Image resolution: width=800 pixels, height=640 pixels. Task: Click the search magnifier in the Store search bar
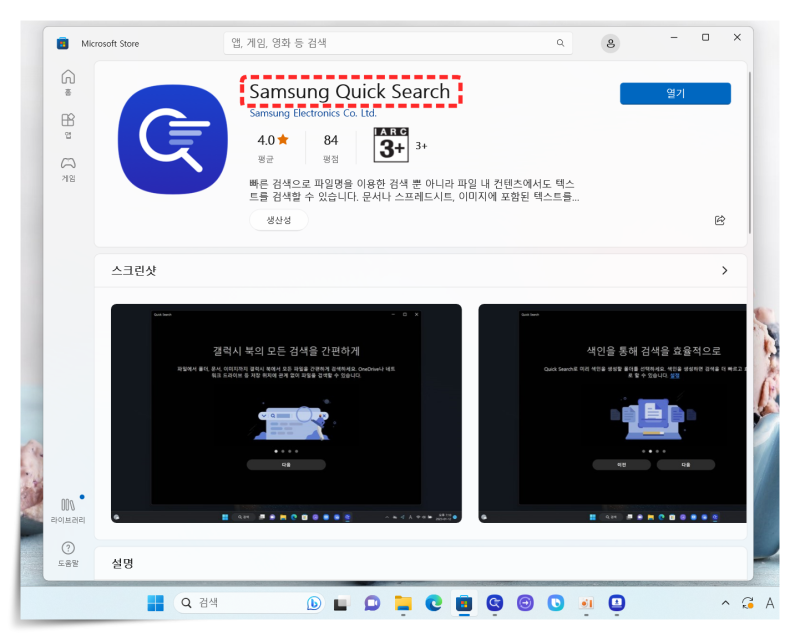(x=560, y=42)
